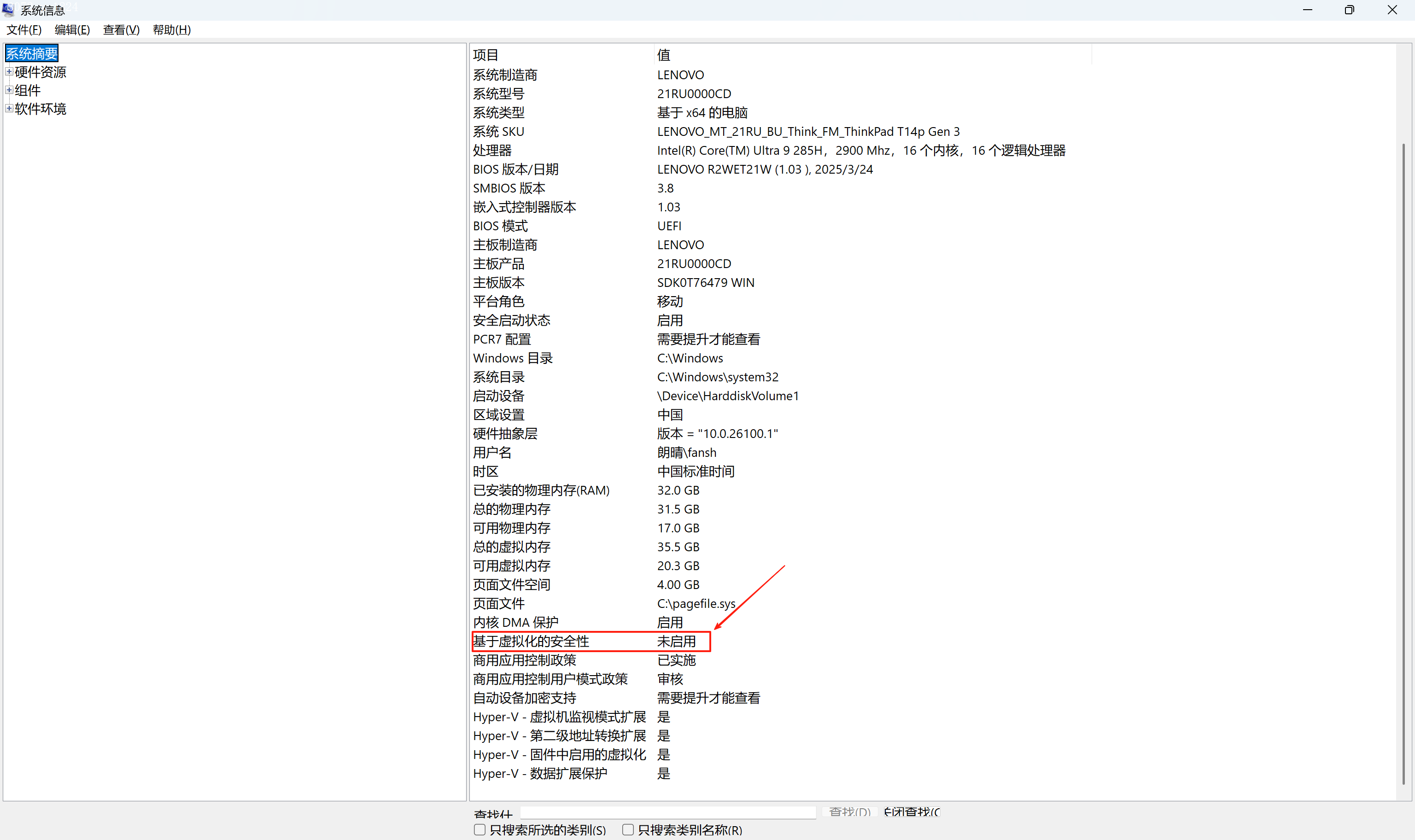The image size is (1415, 840).
Task: Open the 查看(V) menu
Action: 121,29
